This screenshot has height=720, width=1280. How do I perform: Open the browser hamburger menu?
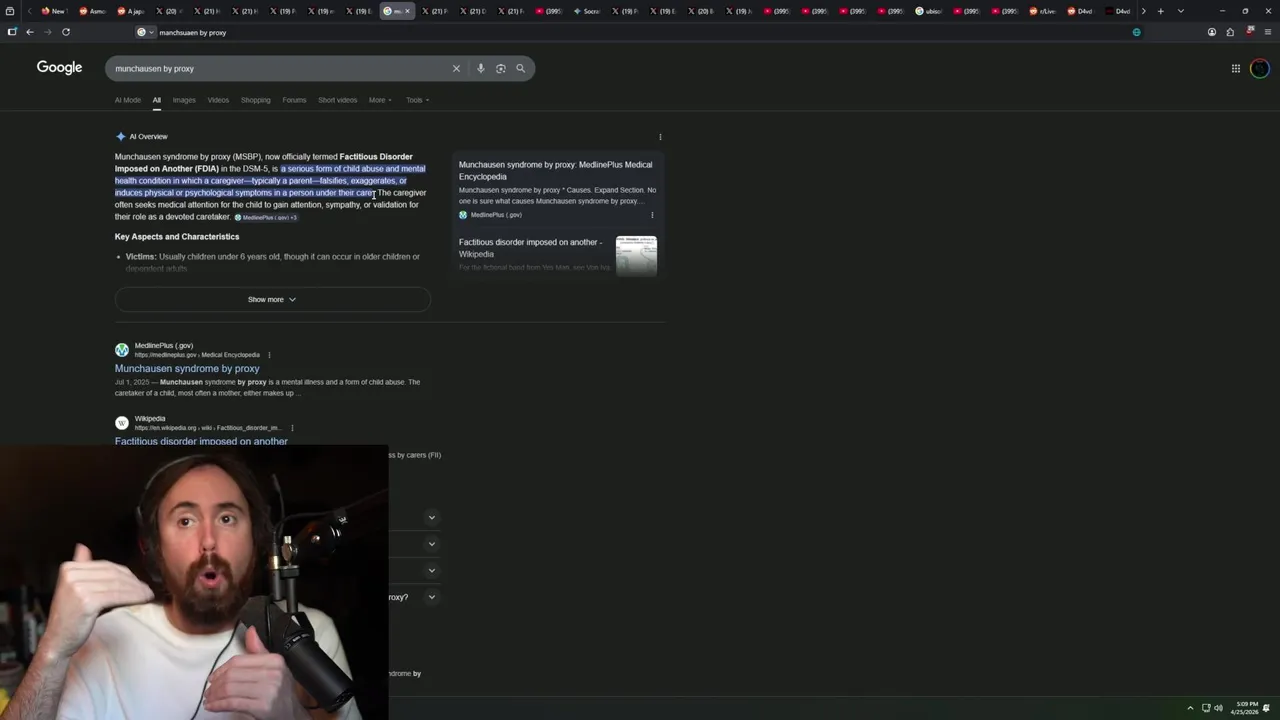click(1267, 32)
